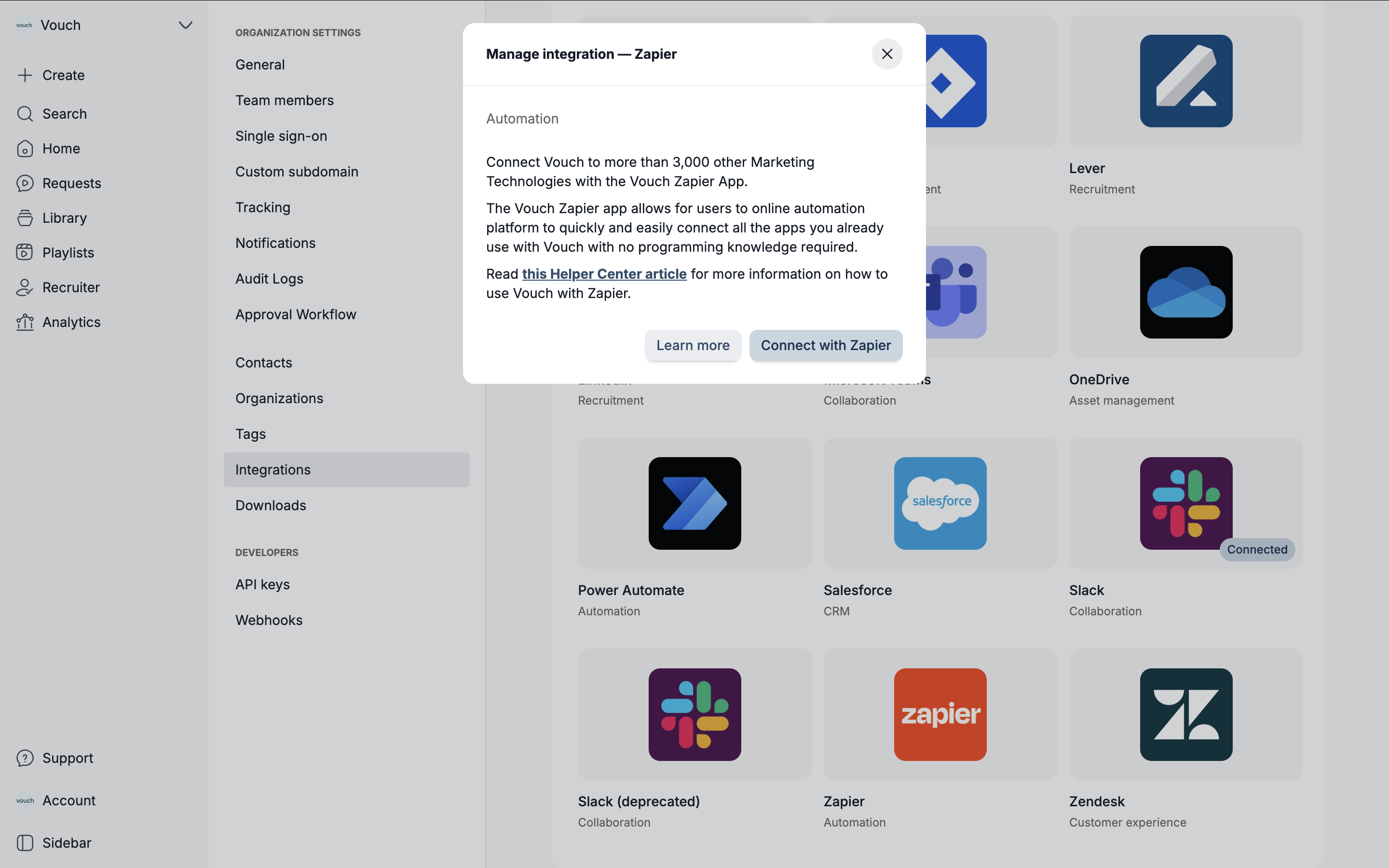Close the Manage integration Zapier dialog
The height and width of the screenshot is (868, 1389).
tap(887, 54)
